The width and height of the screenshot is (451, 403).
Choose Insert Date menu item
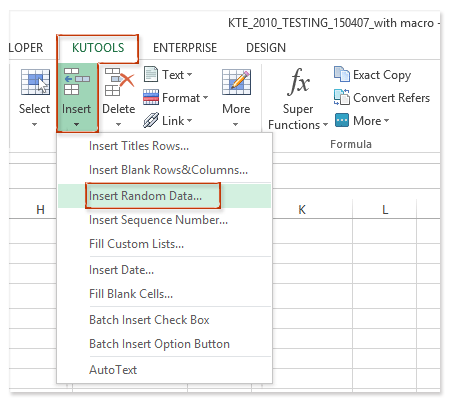[x=164, y=270]
